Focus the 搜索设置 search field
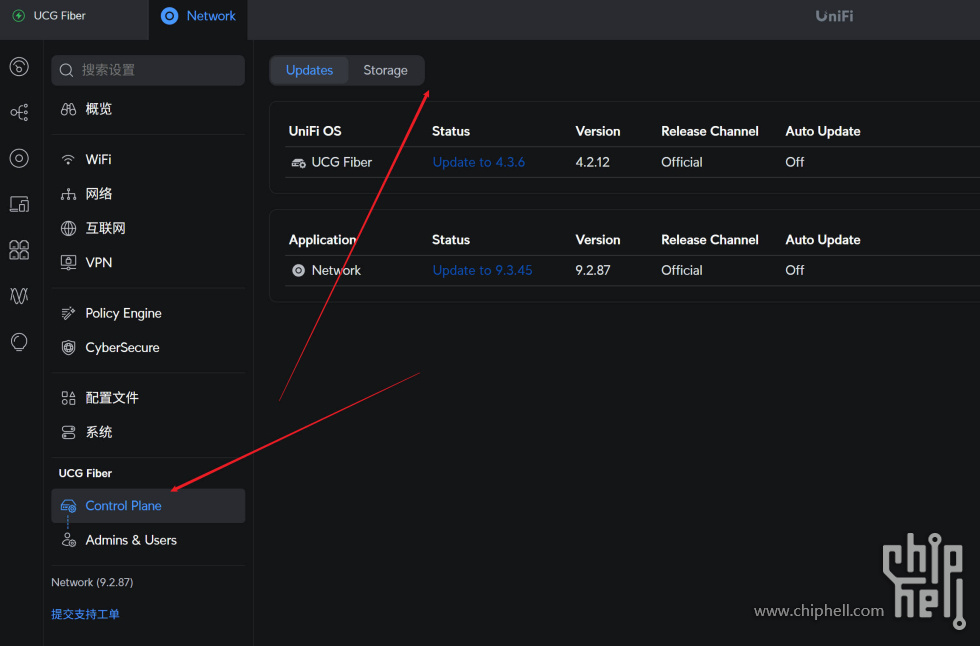 pos(148,70)
